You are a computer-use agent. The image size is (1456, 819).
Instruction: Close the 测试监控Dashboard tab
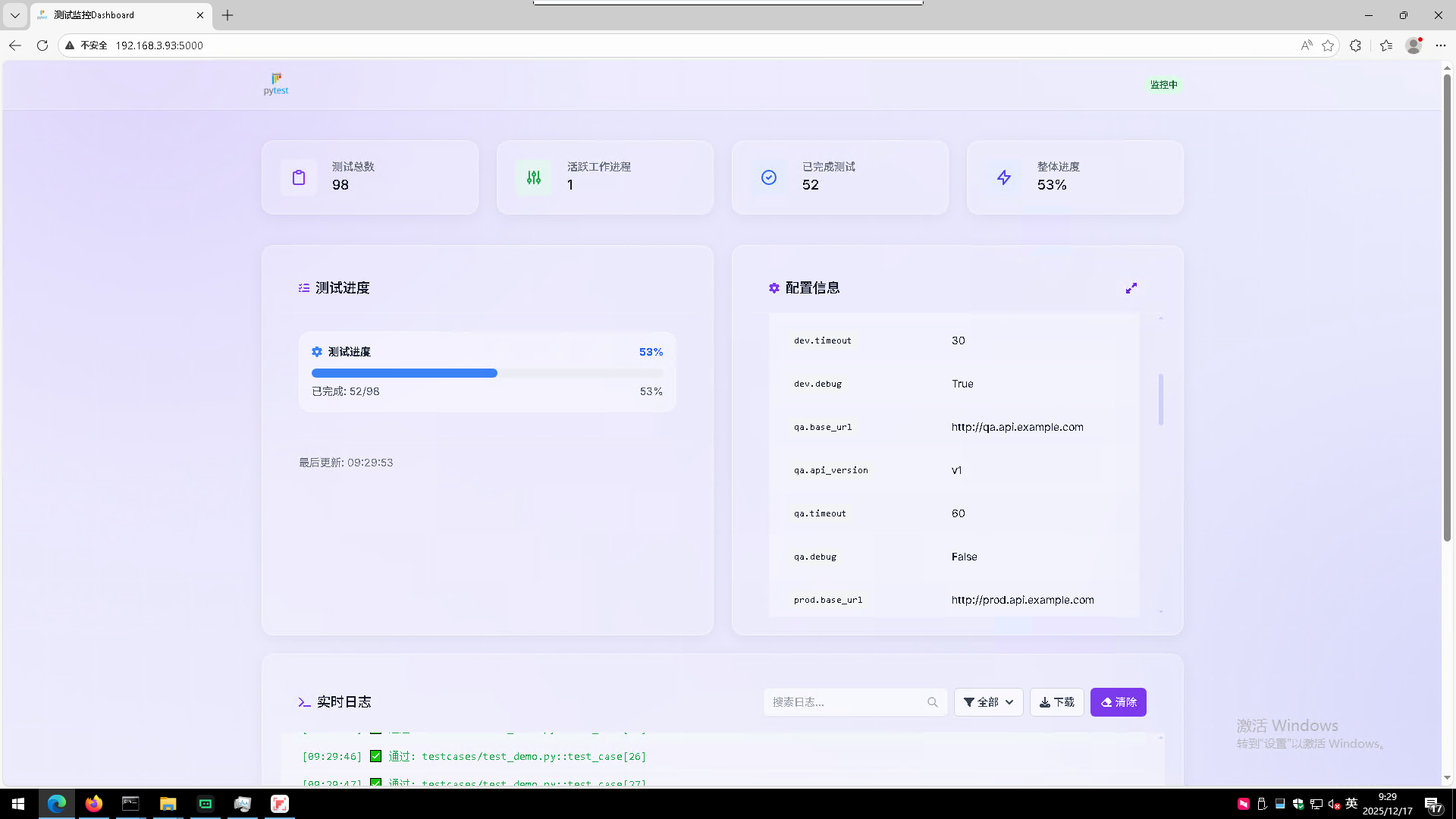(200, 15)
